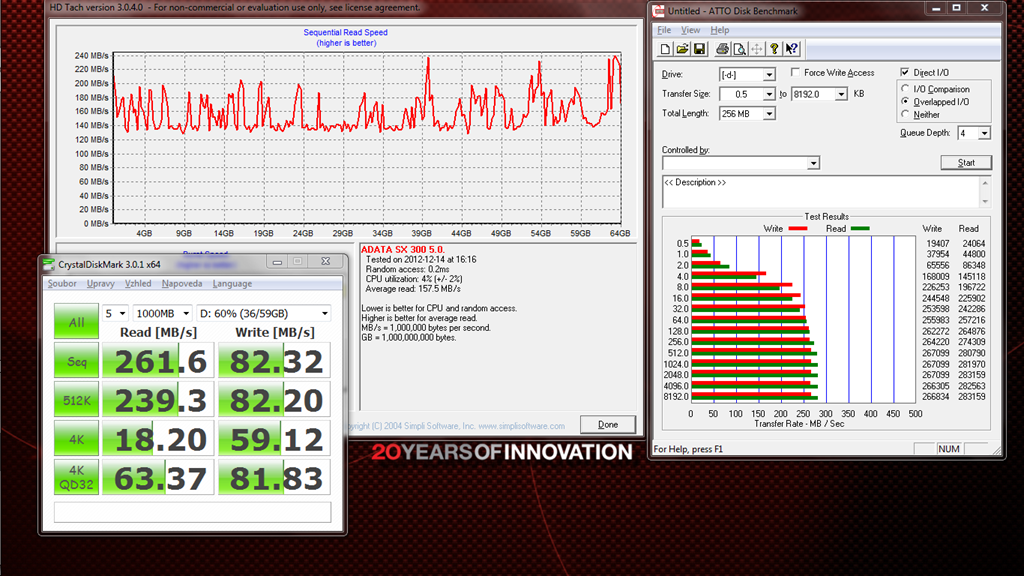Image resolution: width=1024 pixels, height=576 pixels.
Task: Run the Seq test in CrystalDiskMark
Action: pos(76,360)
